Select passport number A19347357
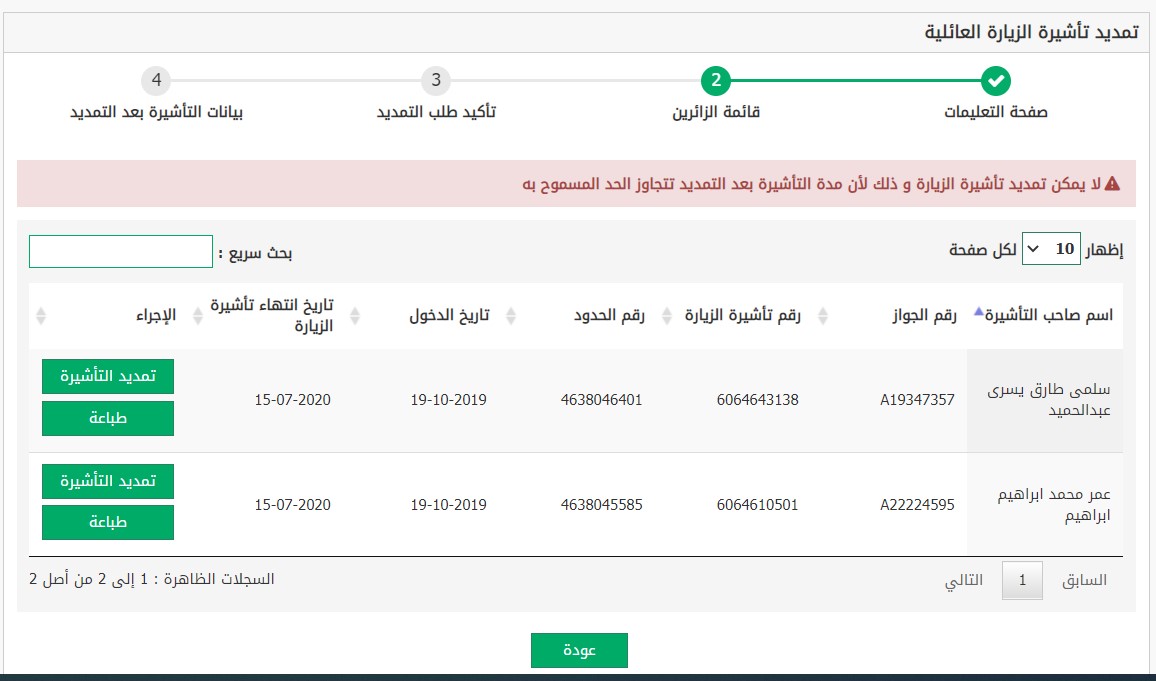Screen dimensions: 1156x681 click(x=917, y=400)
